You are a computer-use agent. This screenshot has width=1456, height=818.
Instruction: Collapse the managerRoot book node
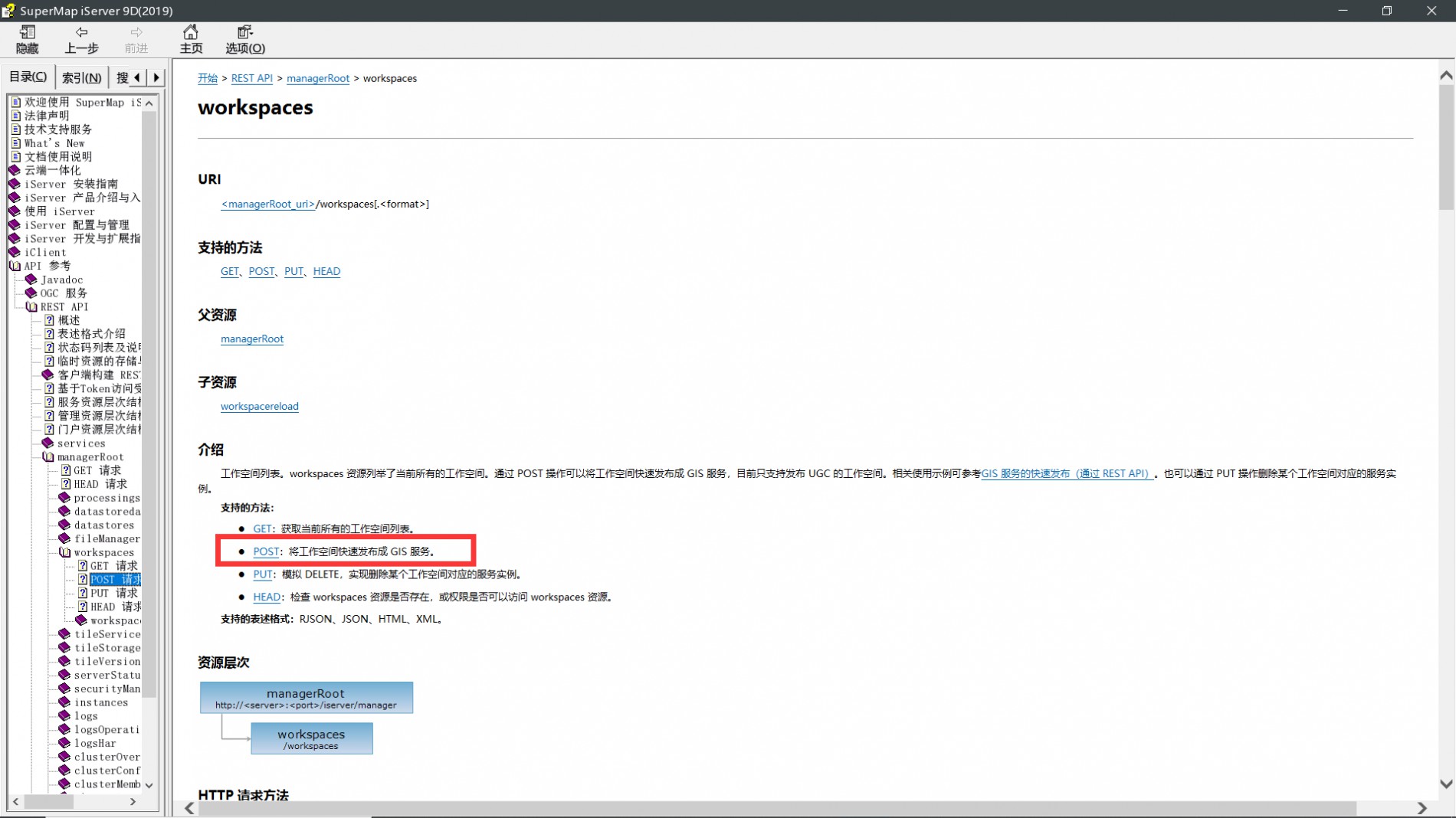point(48,456)
